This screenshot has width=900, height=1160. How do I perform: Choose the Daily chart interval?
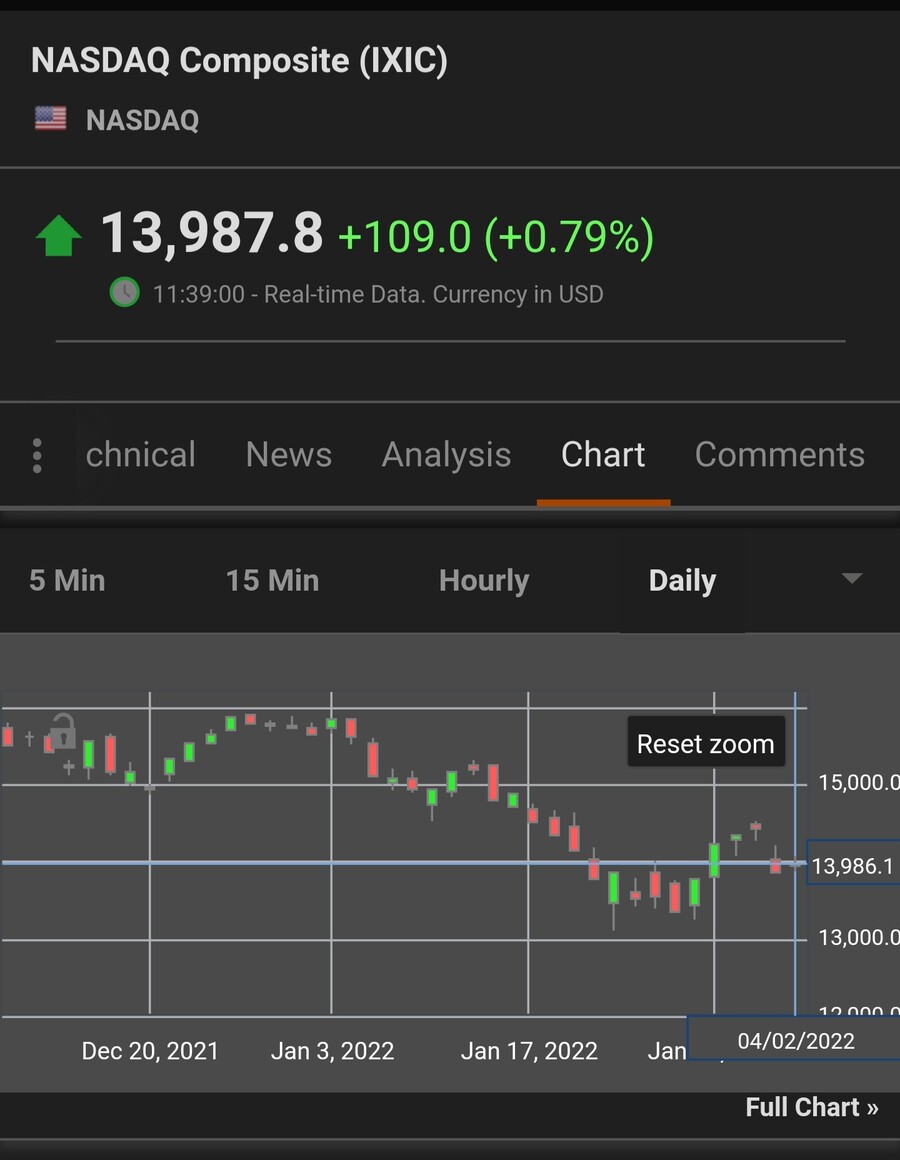682,581
